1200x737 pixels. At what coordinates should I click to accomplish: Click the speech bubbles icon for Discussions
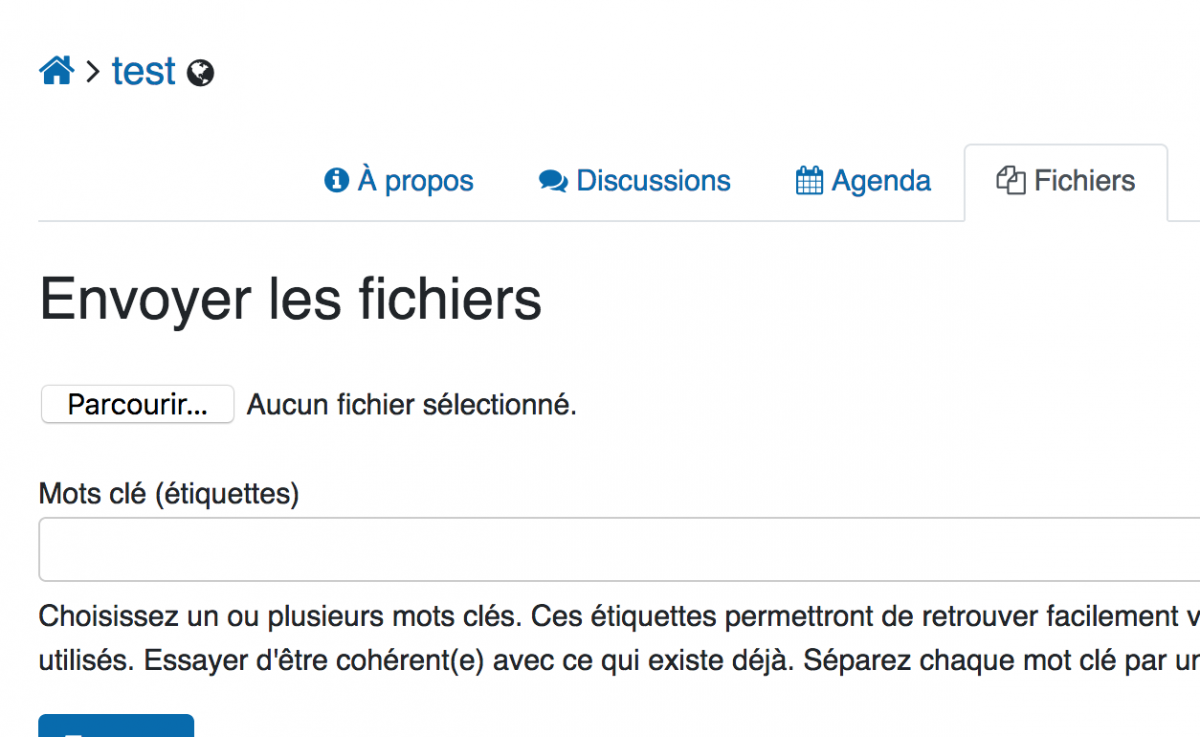[553, 181]
